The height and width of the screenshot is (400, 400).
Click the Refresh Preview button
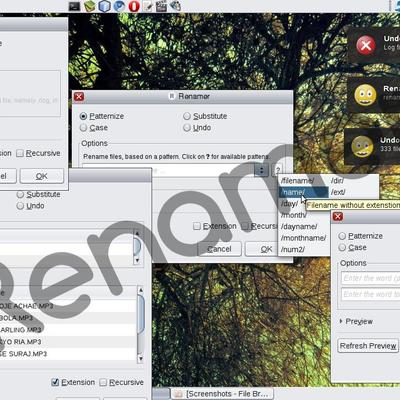[368, 346]
